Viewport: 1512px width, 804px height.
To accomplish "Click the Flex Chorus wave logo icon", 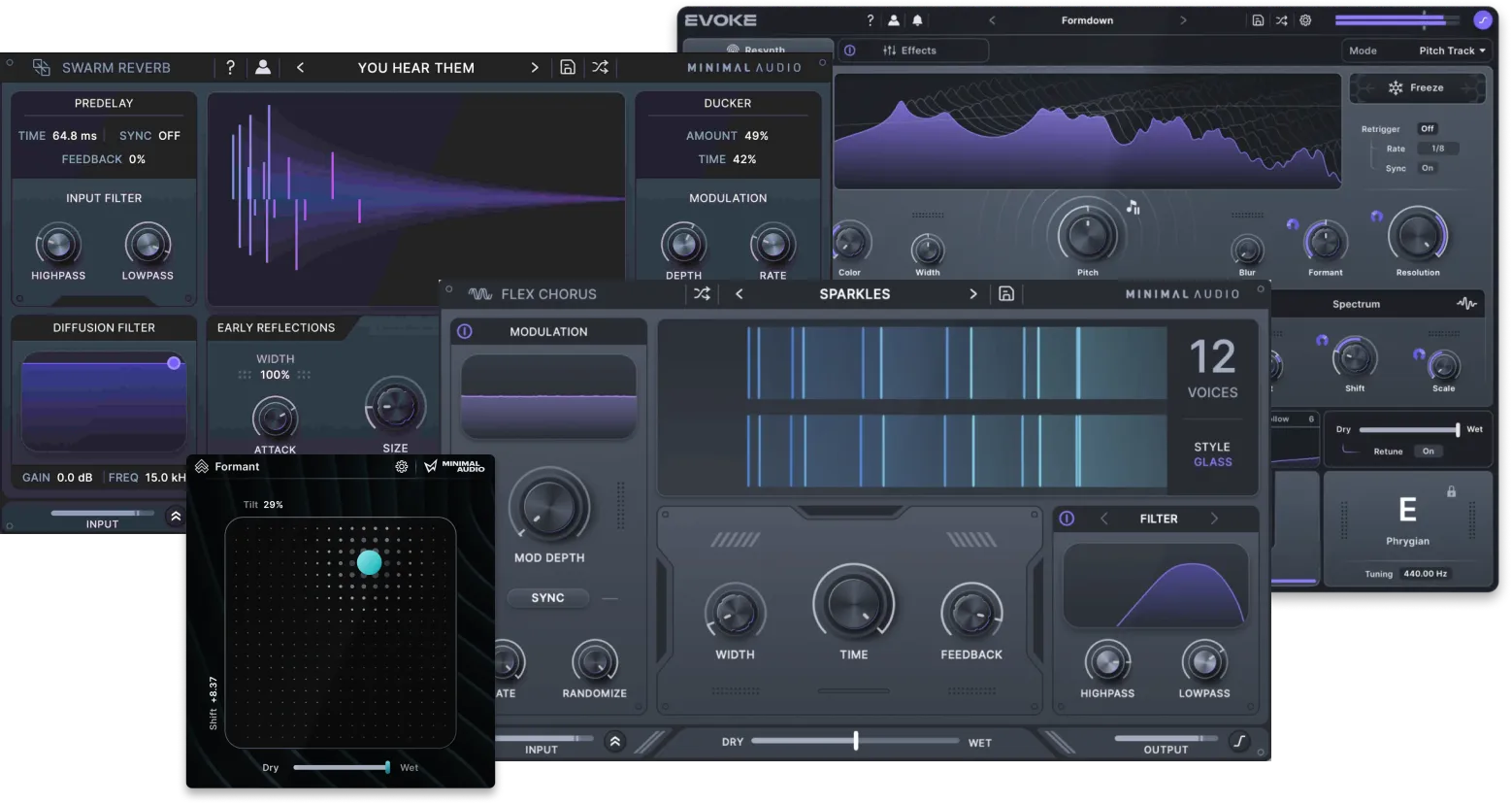I will tap(480, 293).
